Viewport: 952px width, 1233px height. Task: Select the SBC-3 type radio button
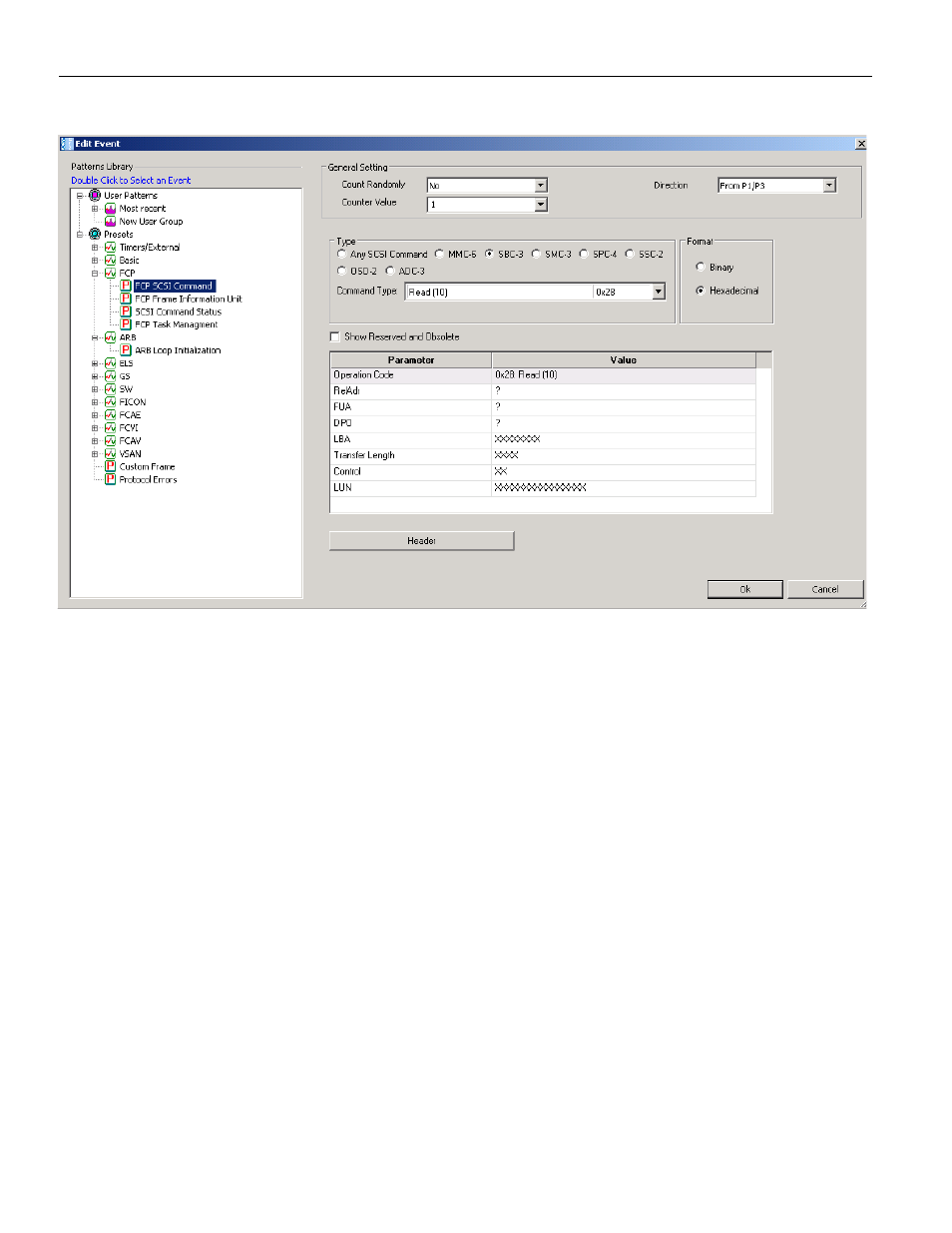click(x=489, y=254)
